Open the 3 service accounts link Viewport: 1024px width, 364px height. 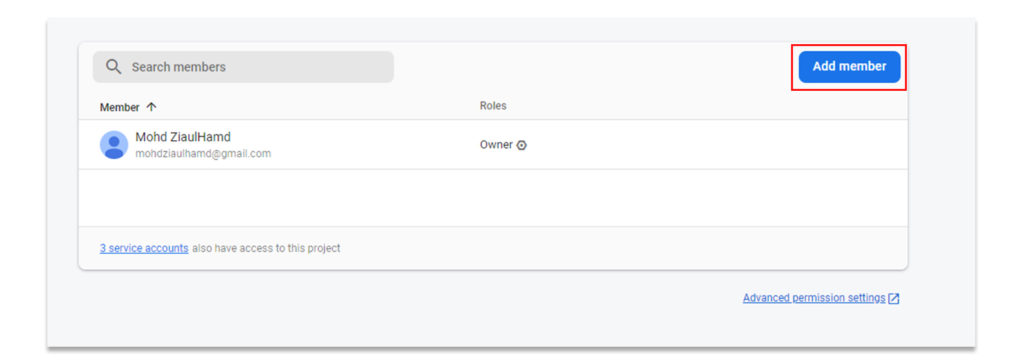(144, 248)
